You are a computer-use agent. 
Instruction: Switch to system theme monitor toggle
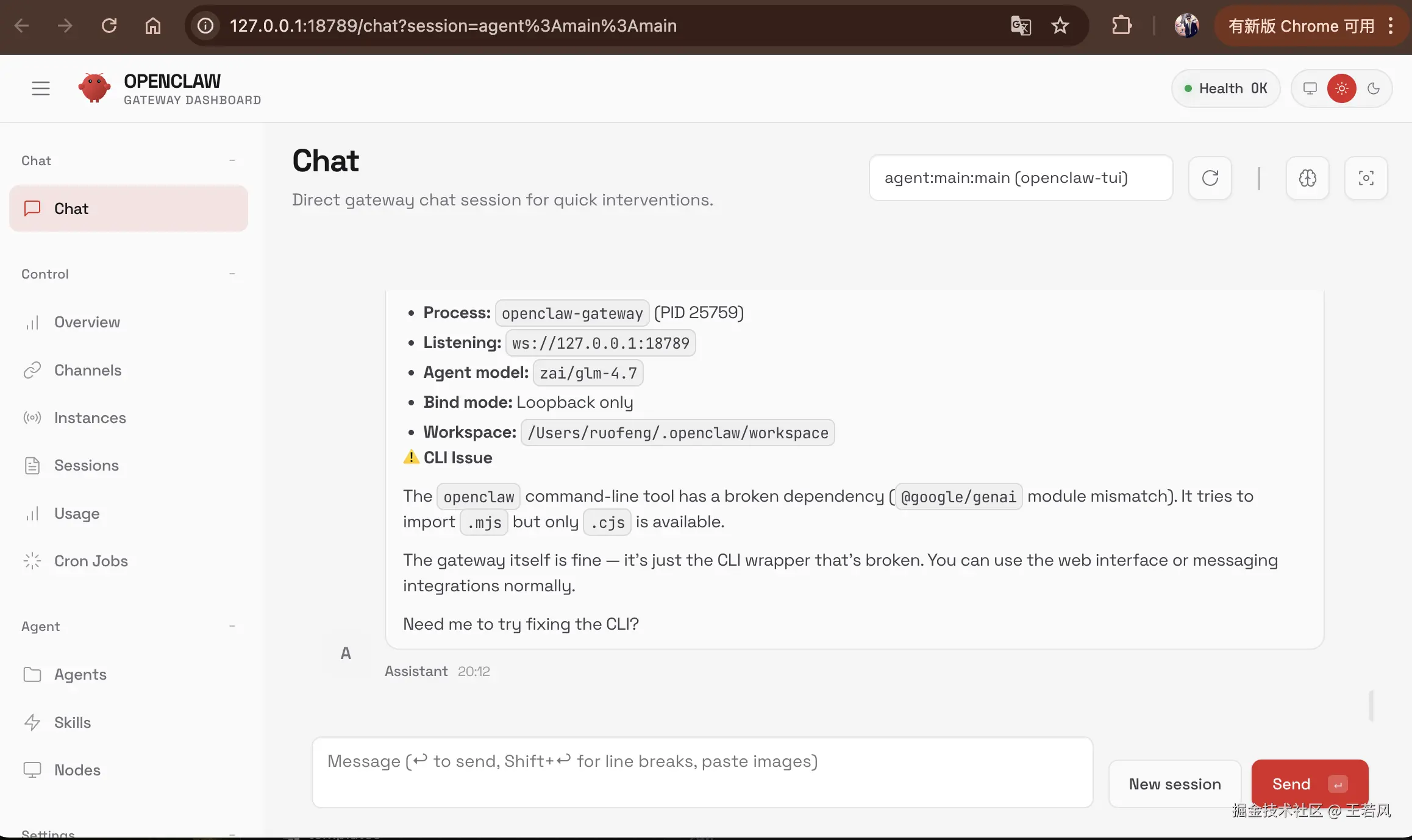tap(1310, 88)
